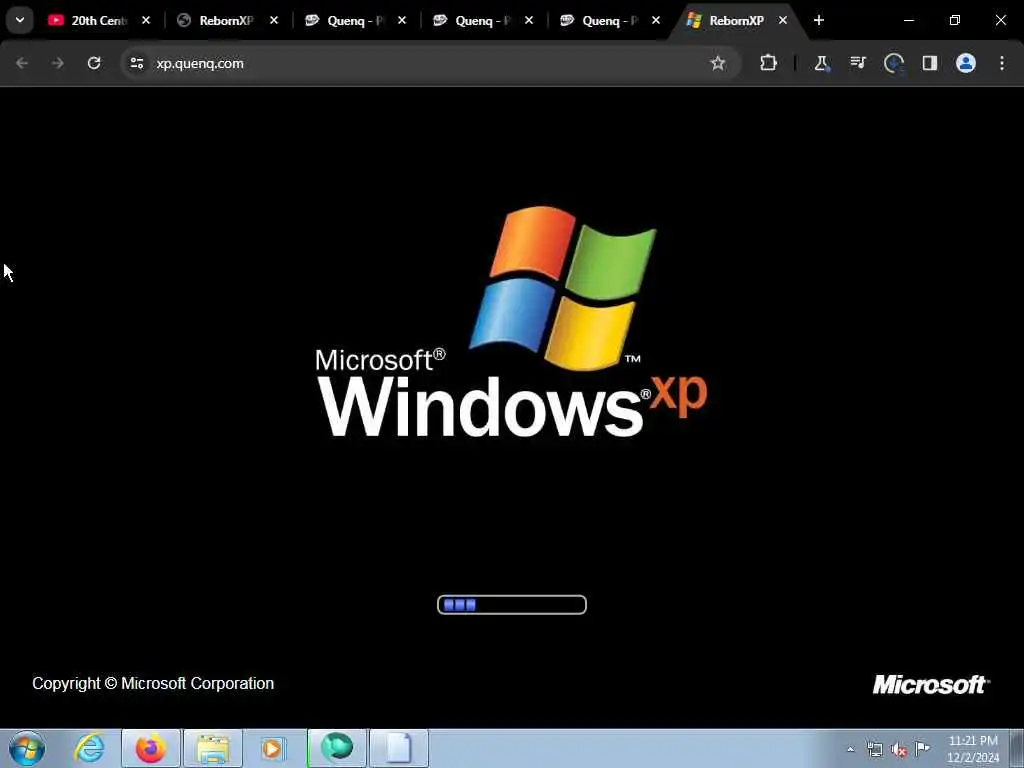Open the media controls icon
The height and width of the screenshot is (768, 1024).
coord(858,63)
